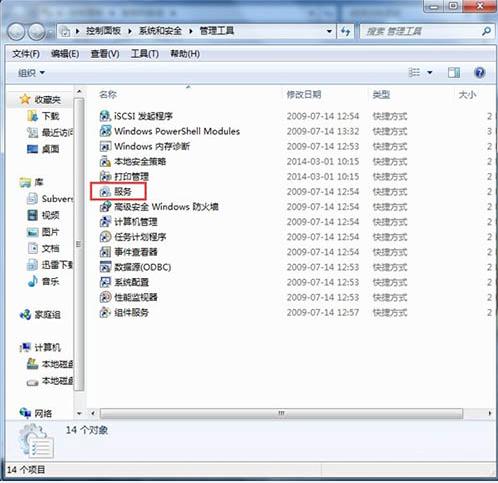Open the address bar history dropdown

tap(329, 31)
